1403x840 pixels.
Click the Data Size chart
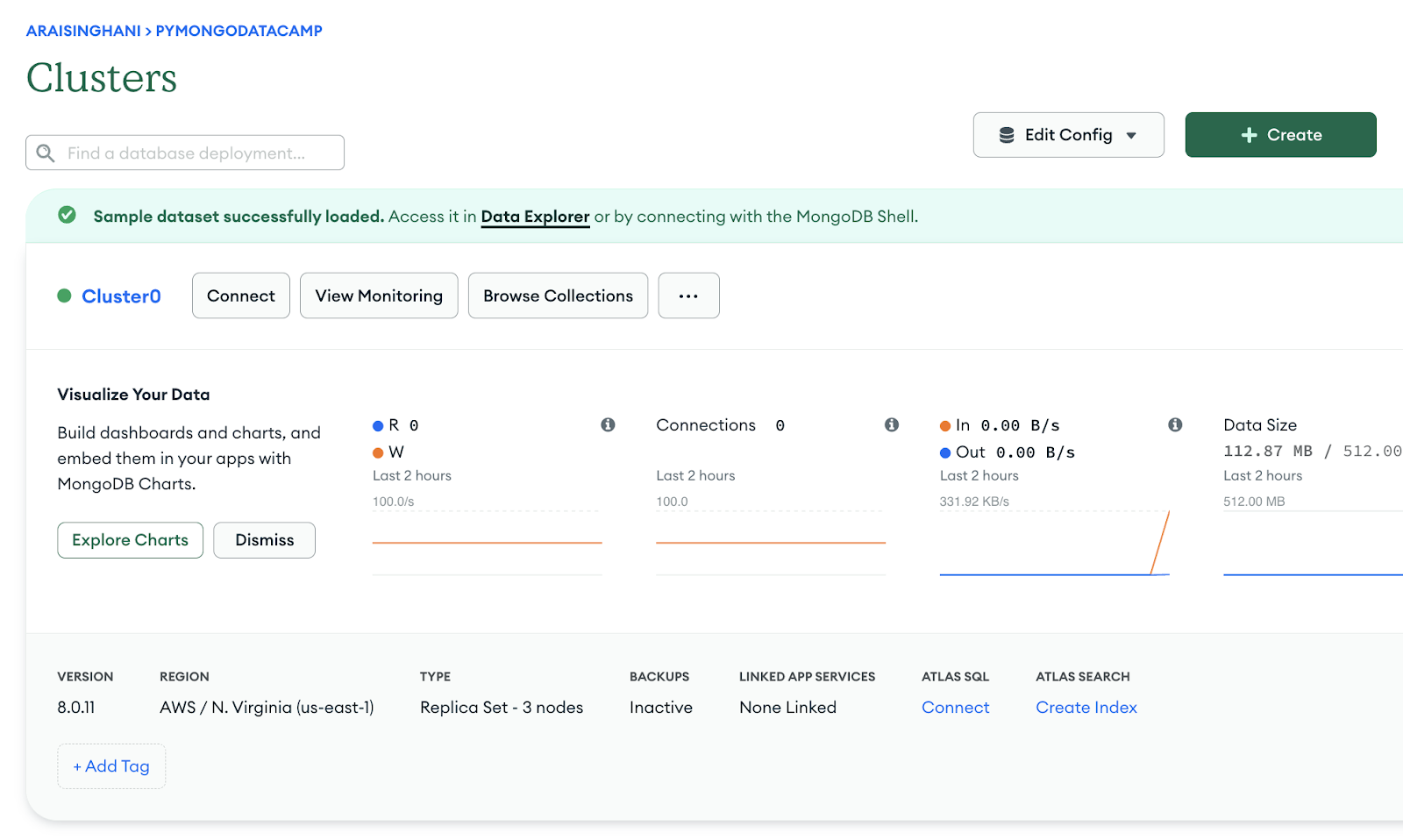(x=1313, y=542)
